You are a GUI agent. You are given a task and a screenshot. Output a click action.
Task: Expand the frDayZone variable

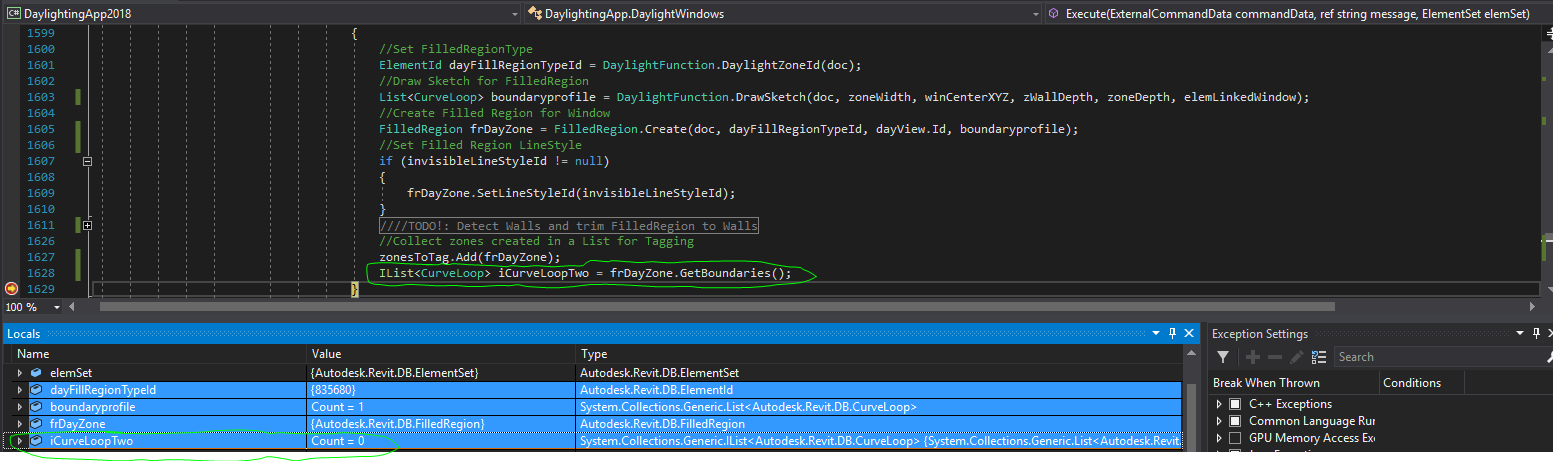tap(19, 424)
